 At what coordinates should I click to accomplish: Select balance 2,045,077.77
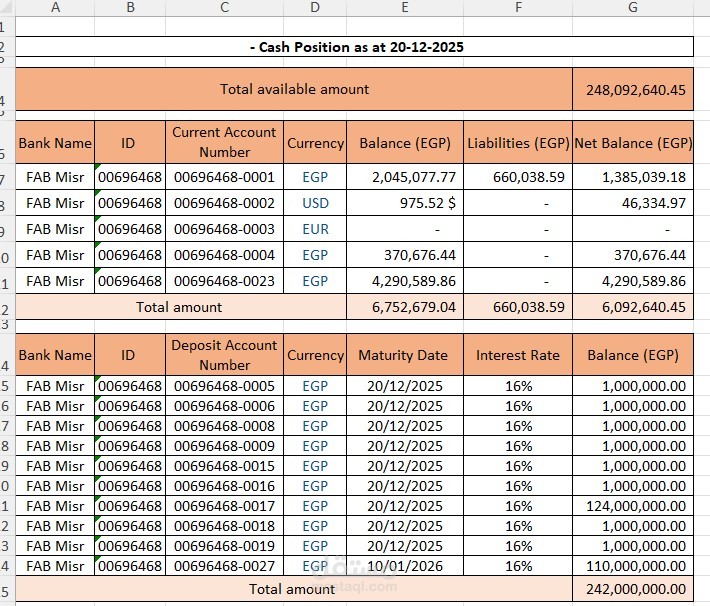point(405,177)
